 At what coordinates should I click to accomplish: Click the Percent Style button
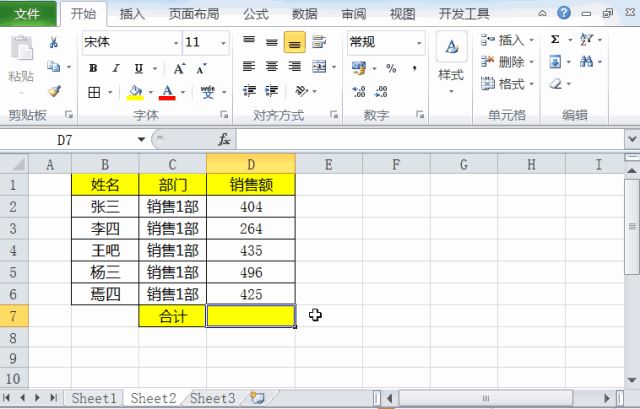pos(391,68)
